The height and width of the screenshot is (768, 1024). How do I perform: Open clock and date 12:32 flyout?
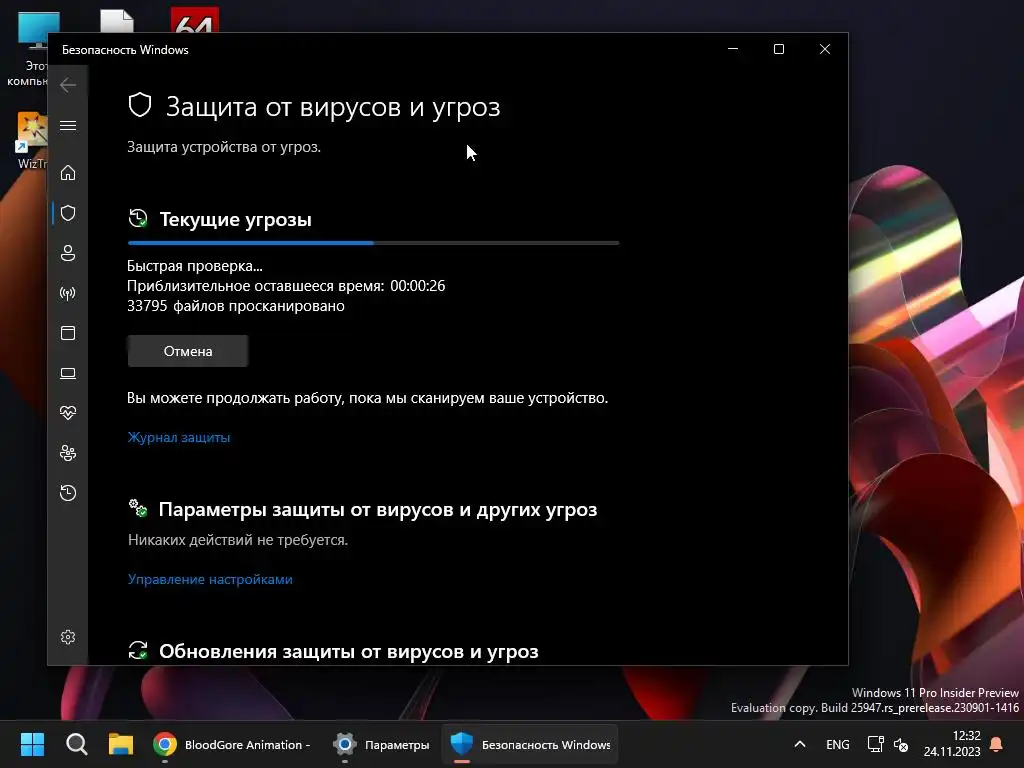click(952, 744)
